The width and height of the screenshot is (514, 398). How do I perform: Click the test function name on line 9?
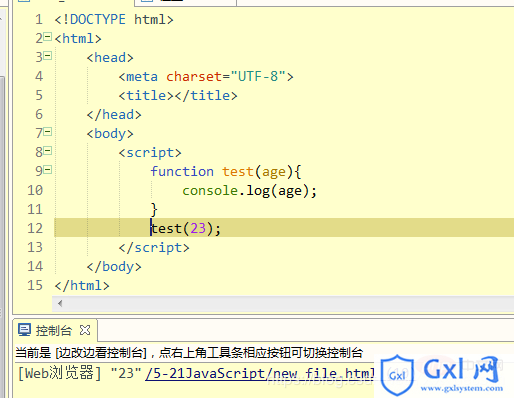pyautogui.click(x=238, y=172)
